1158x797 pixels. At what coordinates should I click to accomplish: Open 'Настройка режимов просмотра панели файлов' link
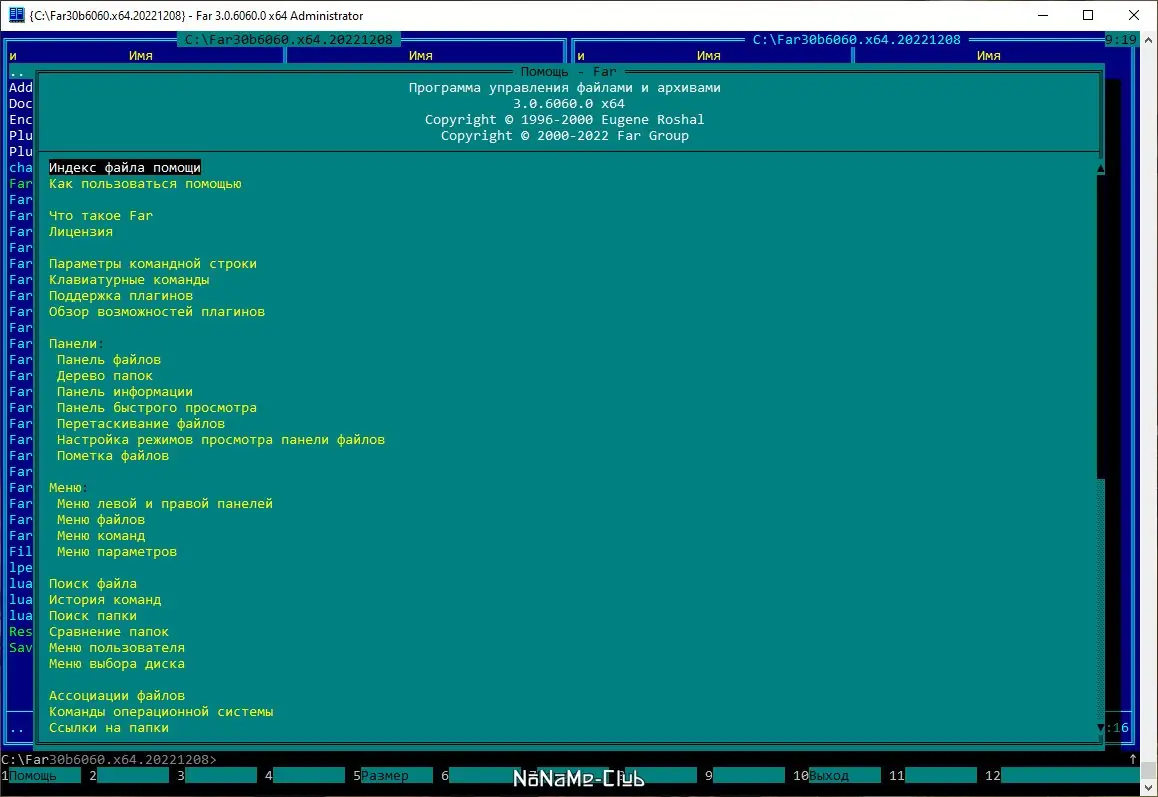[x=221, y=440]
